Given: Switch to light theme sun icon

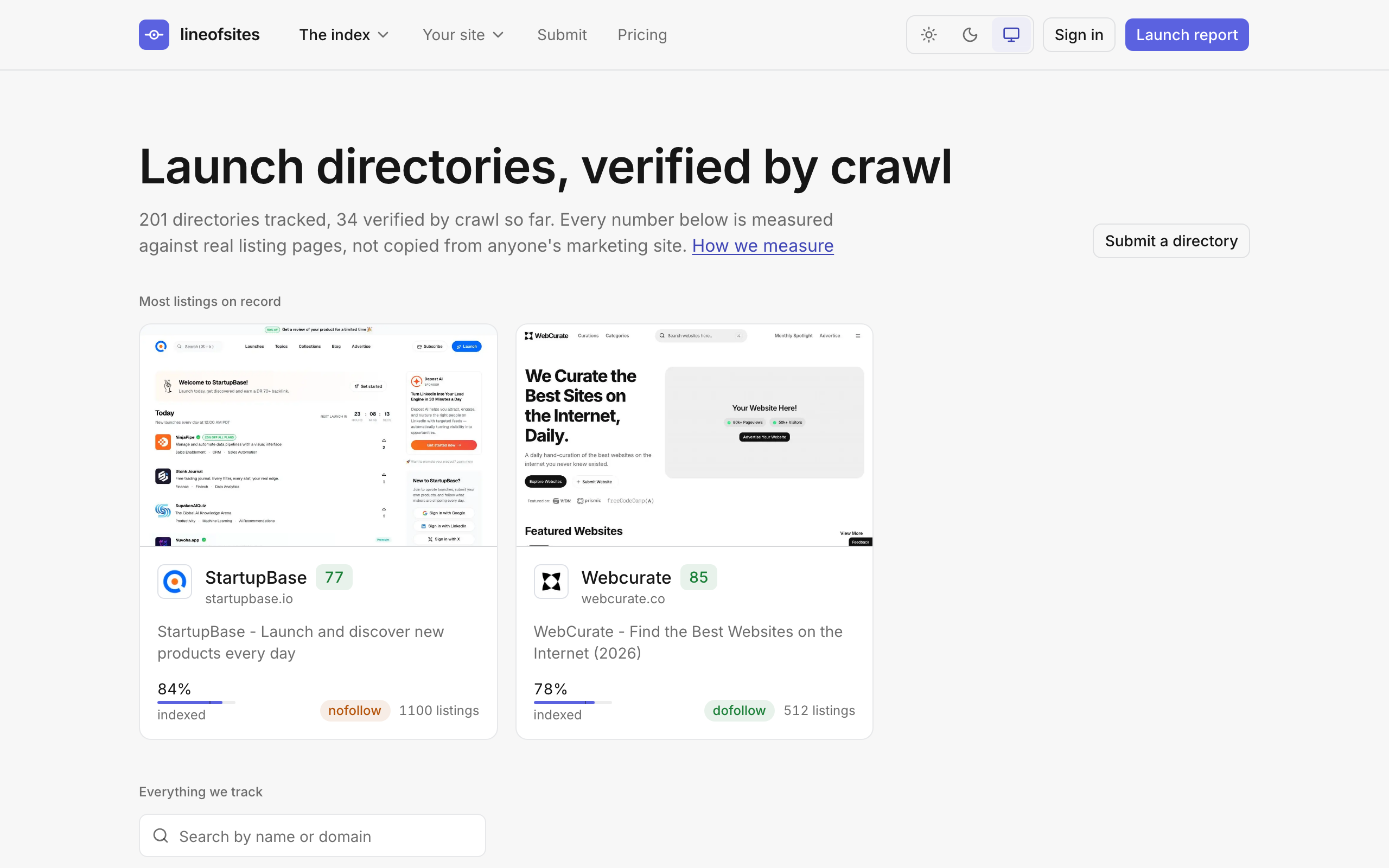Looking at the screenshot, I should (x=929, y=34).
